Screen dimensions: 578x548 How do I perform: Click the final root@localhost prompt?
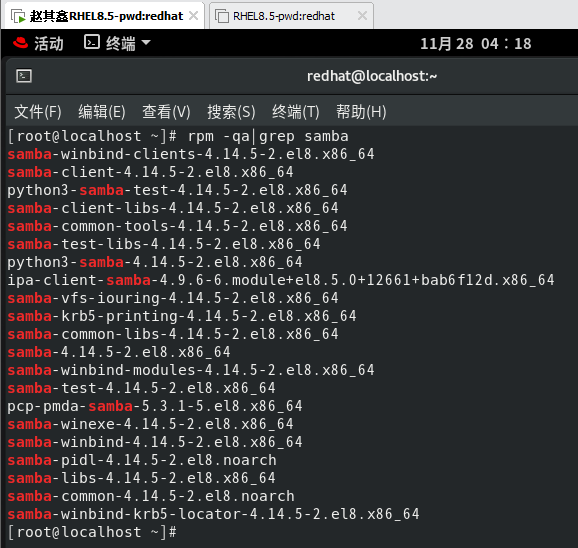click(93, 533)
